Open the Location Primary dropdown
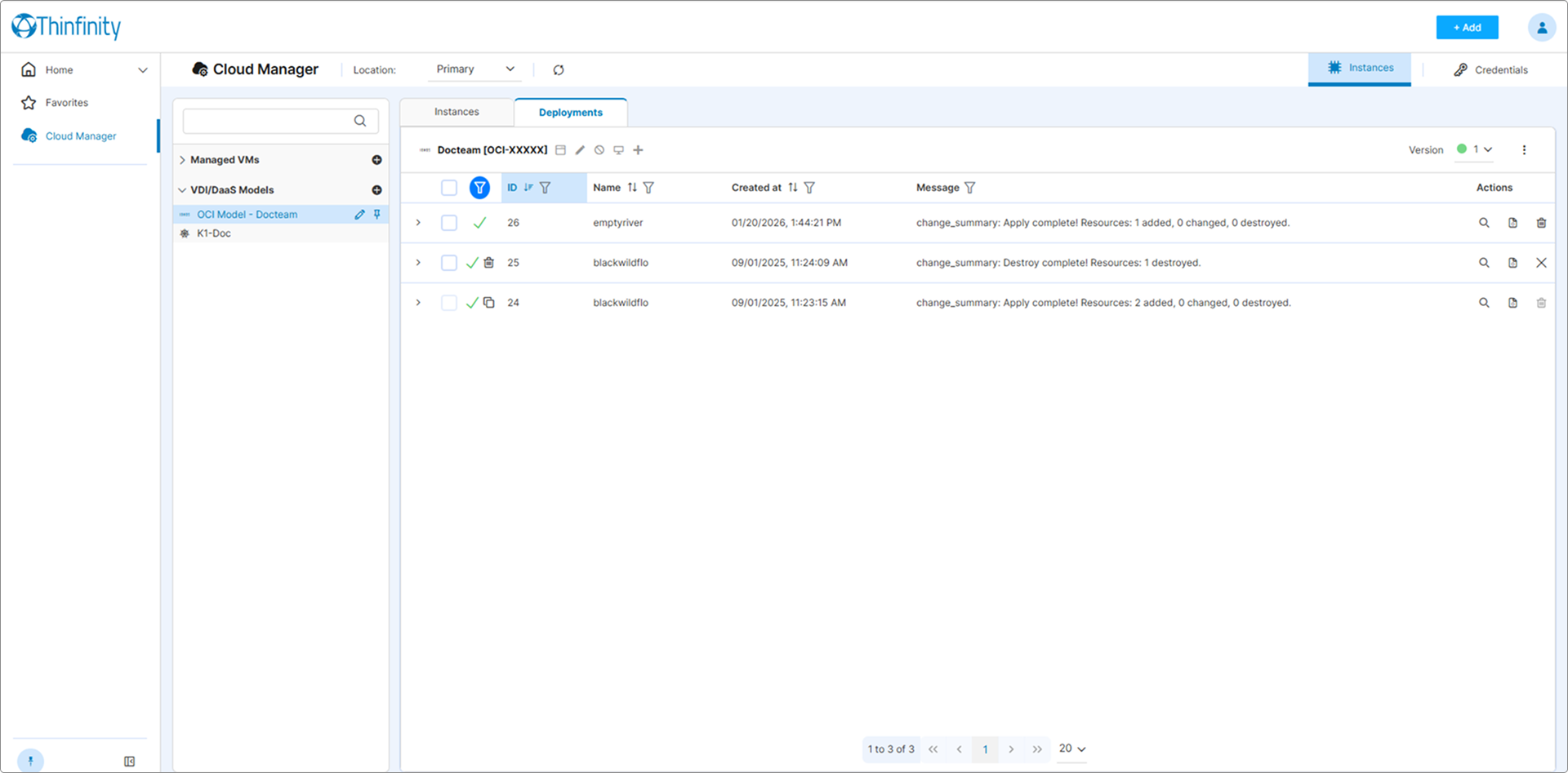The height and width of the screenshot is (773, 1568). [x=475, y=69]
